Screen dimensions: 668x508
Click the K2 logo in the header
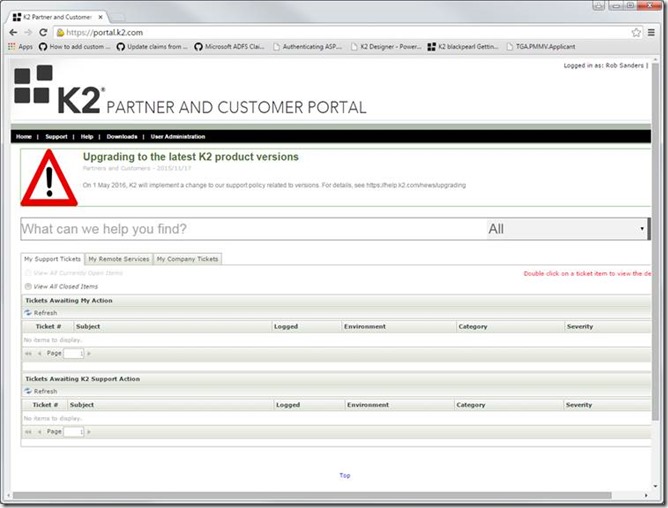(57, 92)
